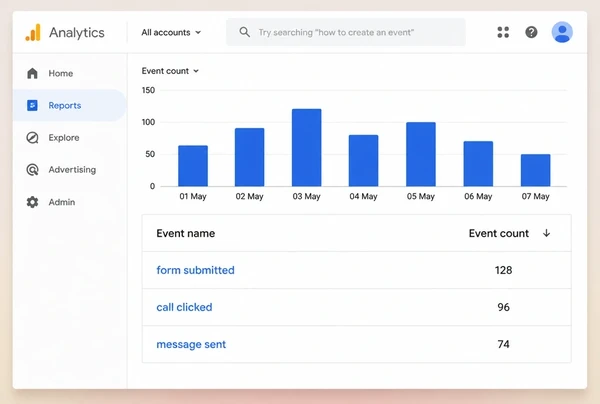Expand the All accounts dropdown
This screenshot has width=600, height=404.
coord(171,33)
